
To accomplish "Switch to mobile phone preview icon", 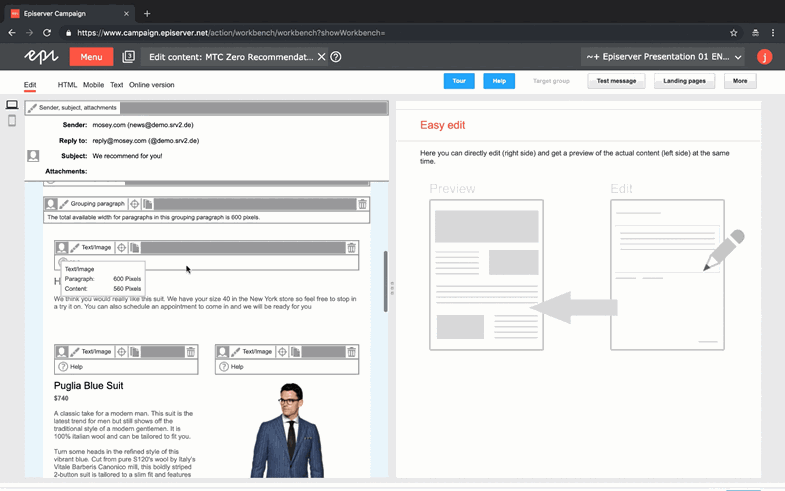I will click(x=12, y=121).
